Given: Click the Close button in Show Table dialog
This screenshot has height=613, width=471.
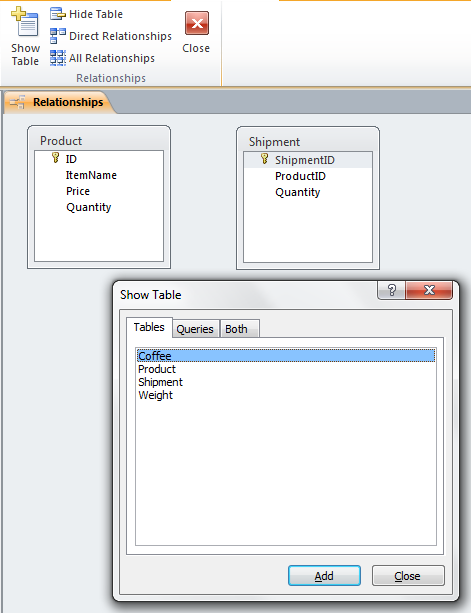Looking at the screenshot, I should 408,575.
